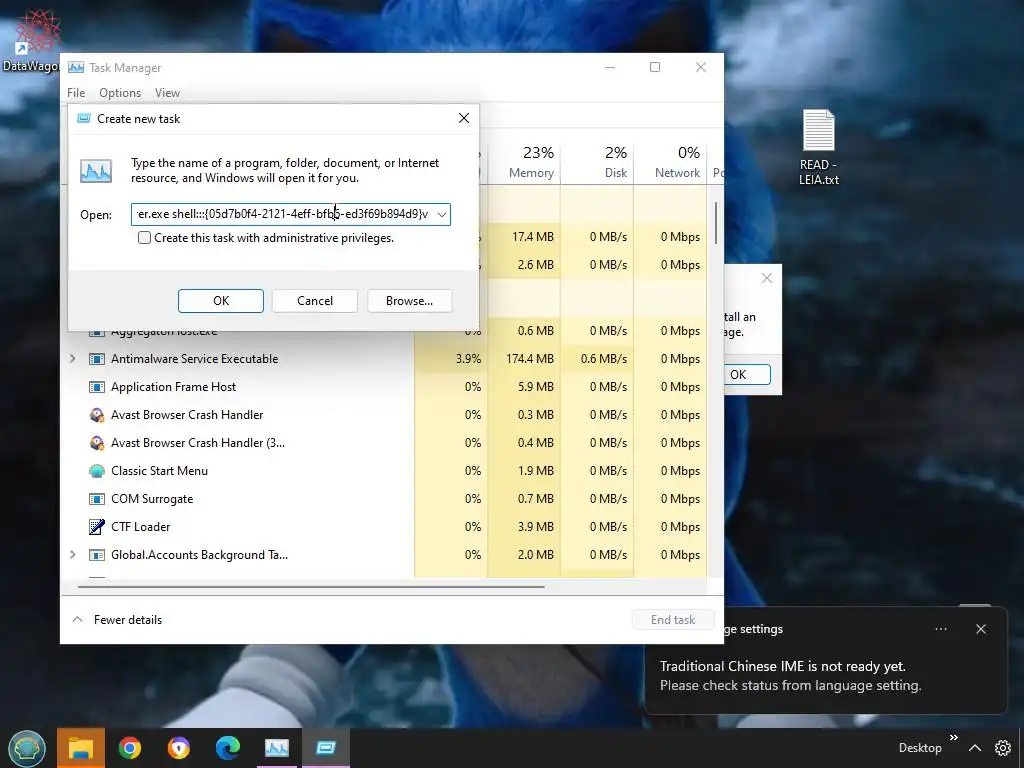Screen dimensions: 1024x768
Task: Select the Application Frame Host name
Action: (x=174, y=387)
